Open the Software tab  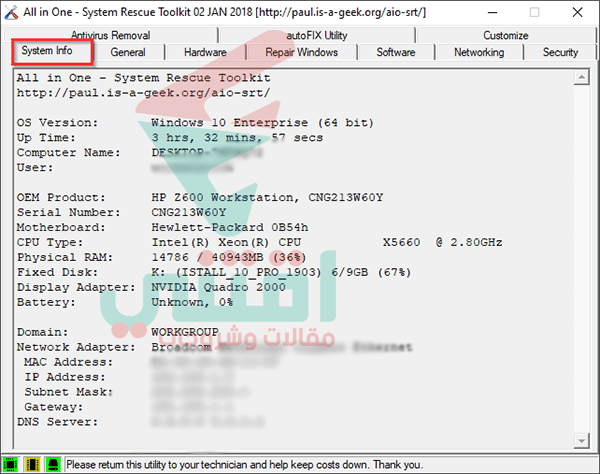(x=396, y=52)
